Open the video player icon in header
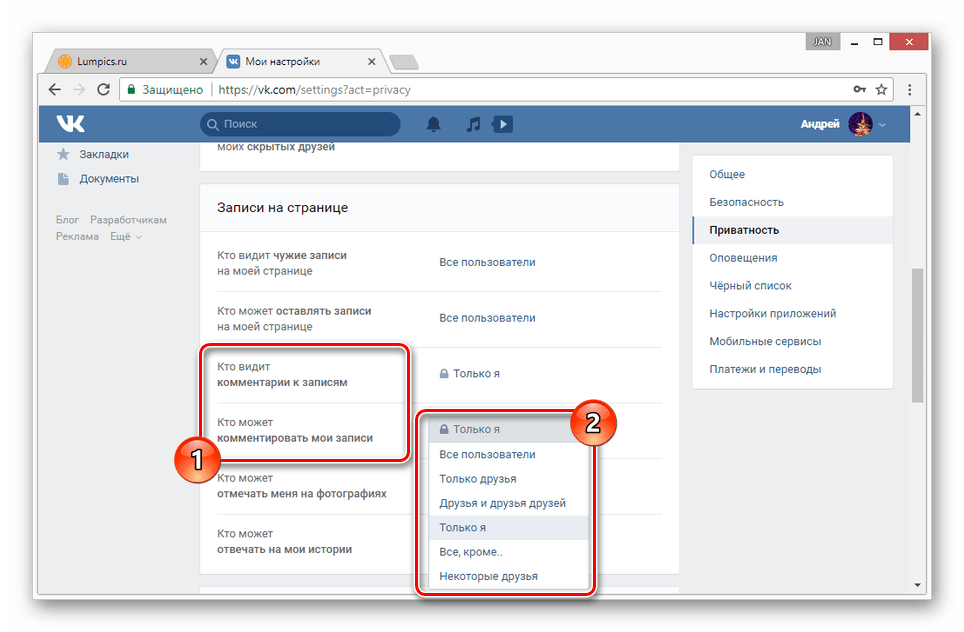The height and width of the screenshot is (632, 964). click(x=502, y=124)
